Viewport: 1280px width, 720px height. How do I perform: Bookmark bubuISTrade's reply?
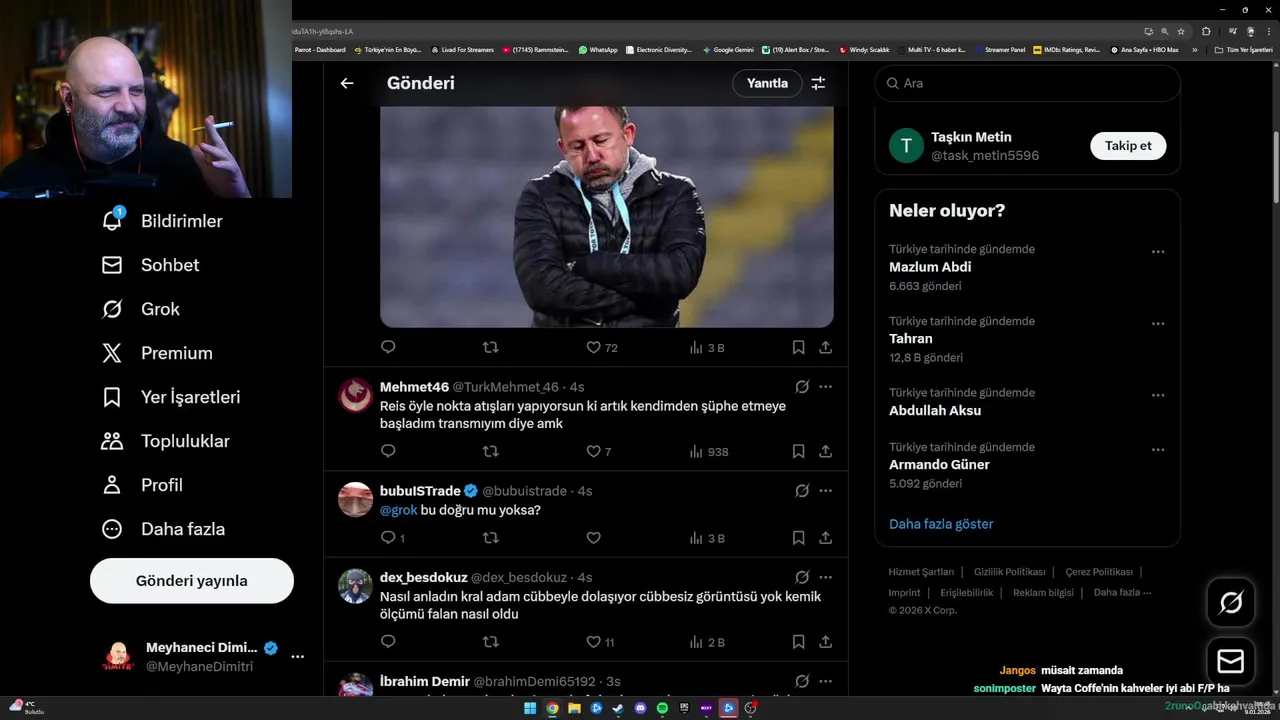pyautogui.click(x=798, y=537)
